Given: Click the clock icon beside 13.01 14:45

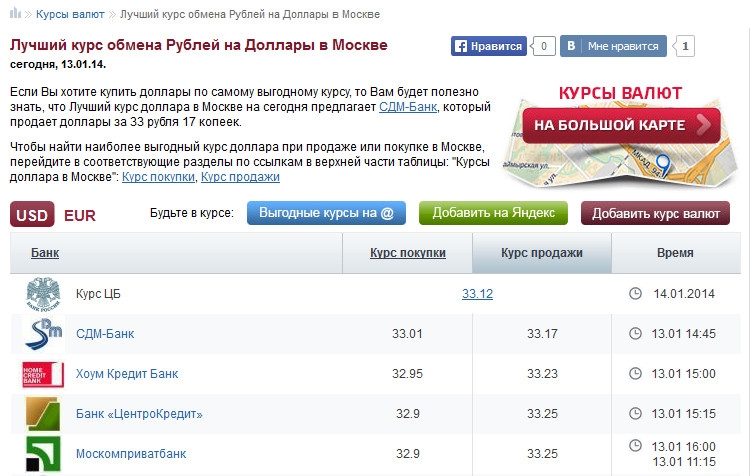Looking at the screenshot, I should tap(635, 333).
